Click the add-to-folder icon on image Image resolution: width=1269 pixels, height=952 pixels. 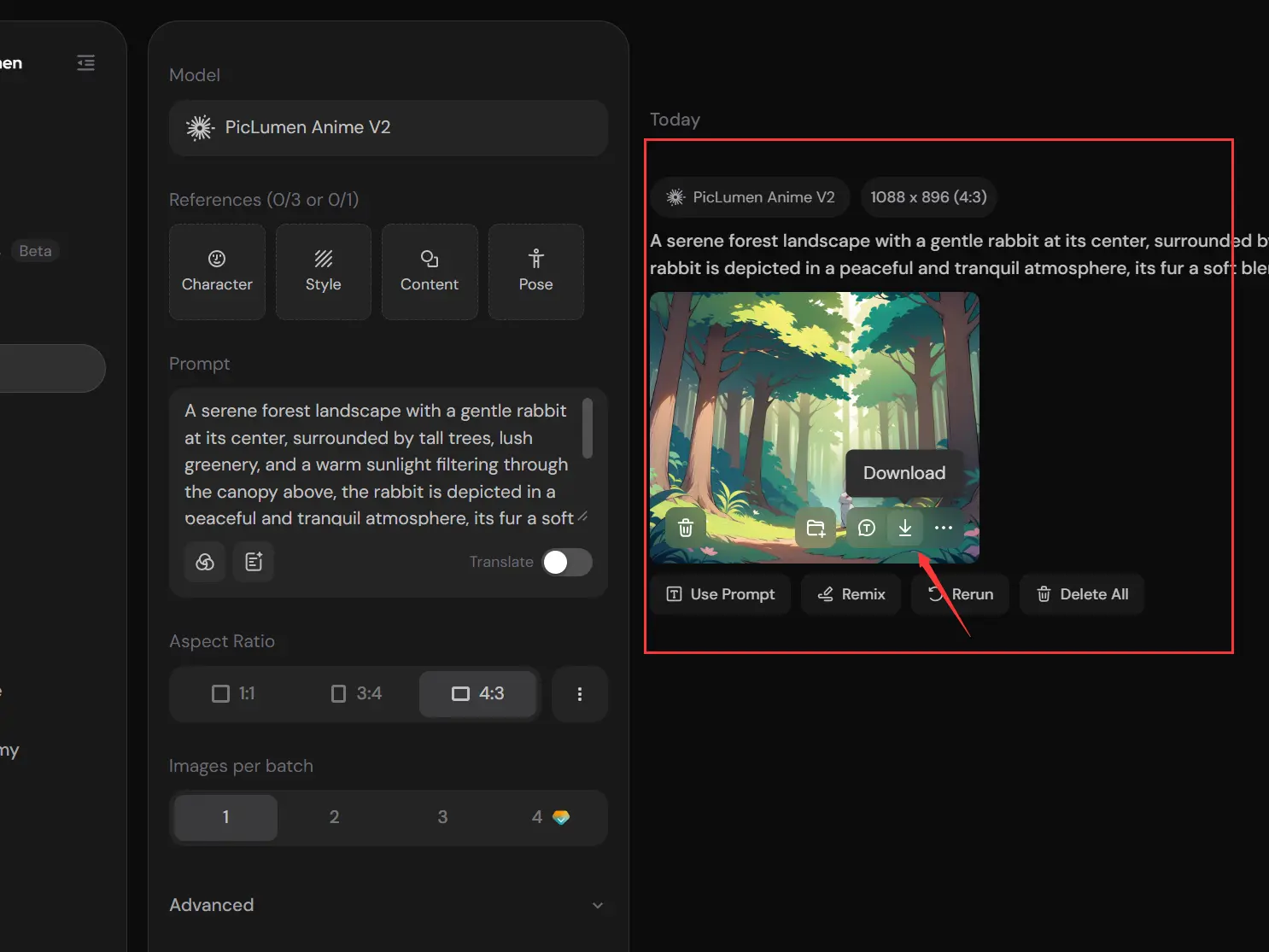pos(816,528)
